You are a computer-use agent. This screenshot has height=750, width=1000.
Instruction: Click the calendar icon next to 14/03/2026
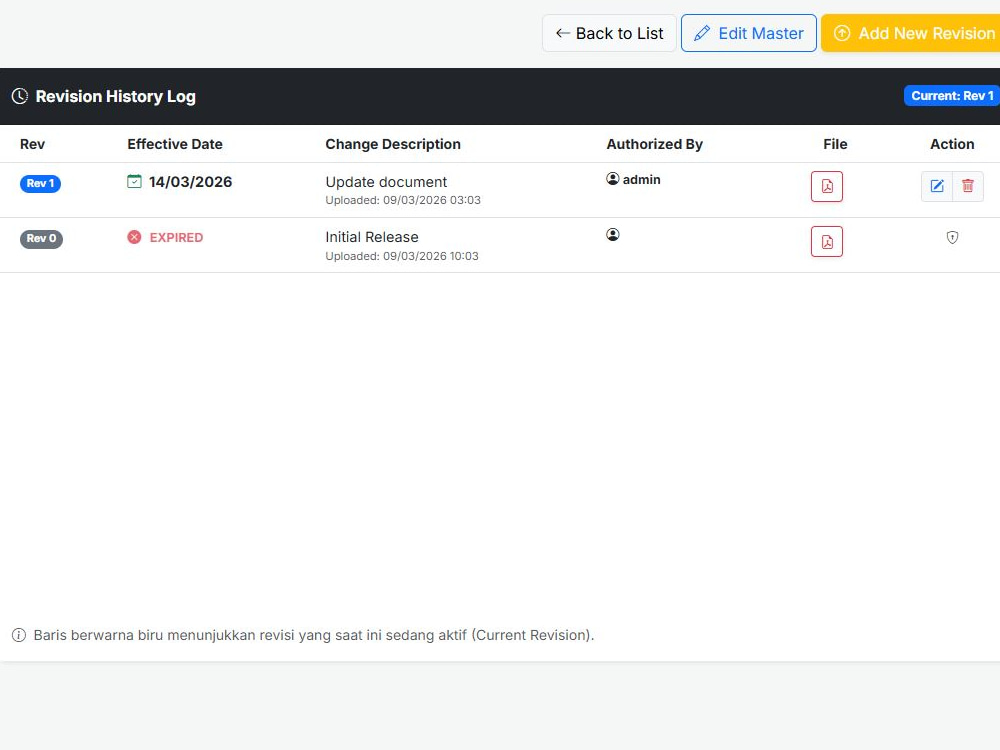pyautogui.click(x=134, y=182)
